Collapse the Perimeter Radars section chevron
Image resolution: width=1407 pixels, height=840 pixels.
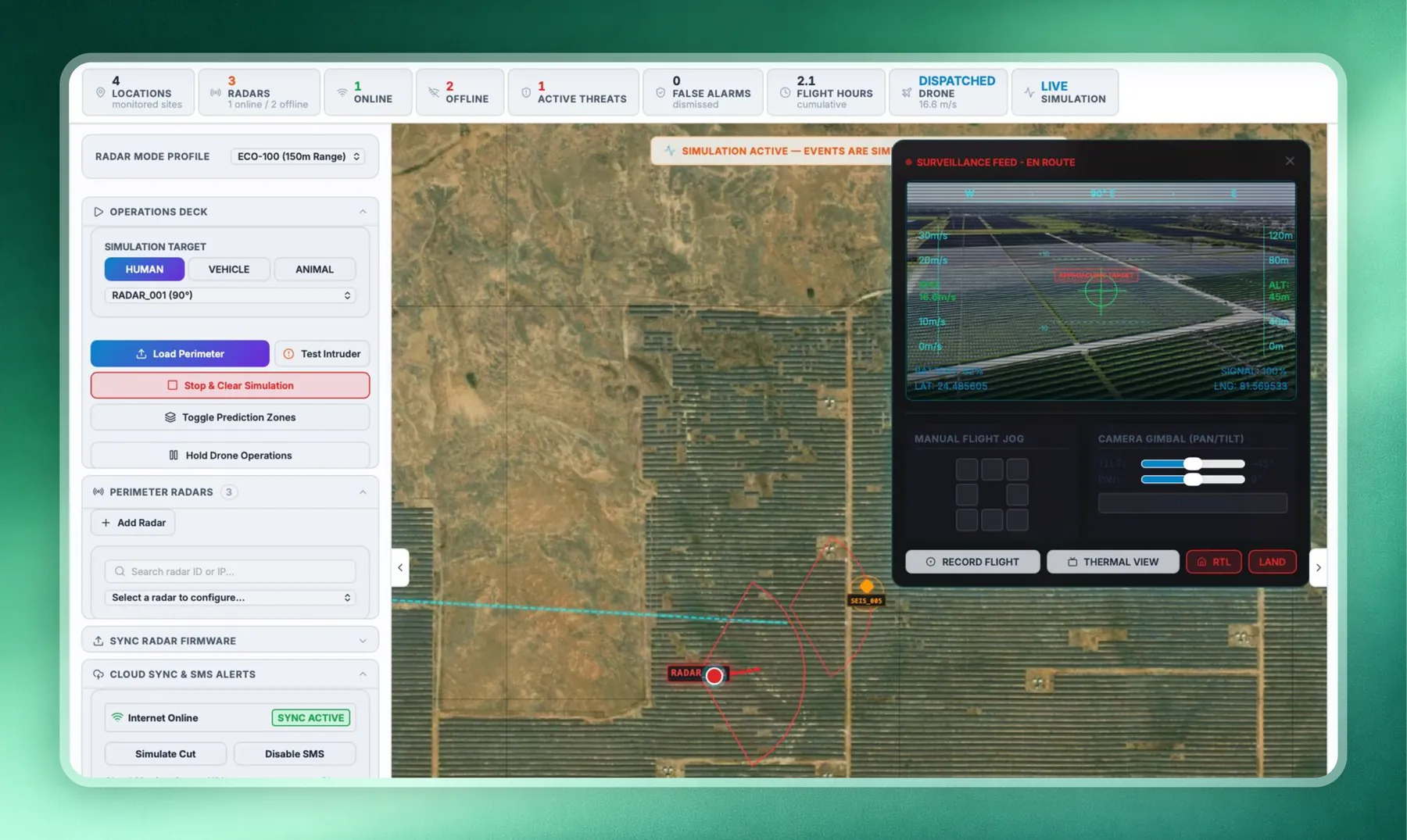363,492
